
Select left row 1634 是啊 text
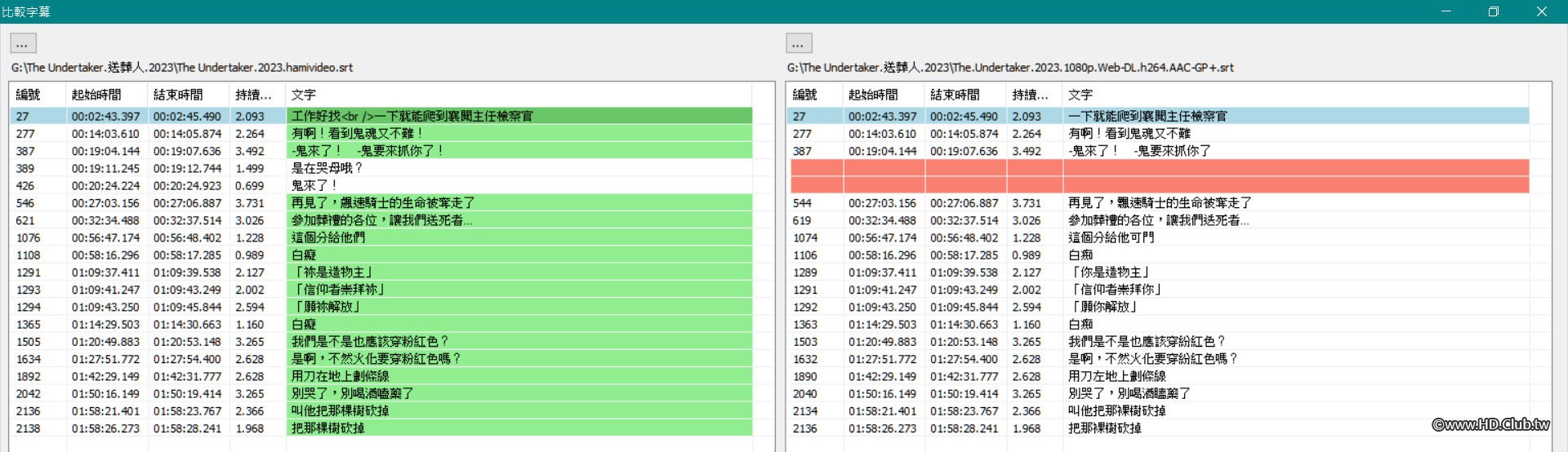click(376, 359)
